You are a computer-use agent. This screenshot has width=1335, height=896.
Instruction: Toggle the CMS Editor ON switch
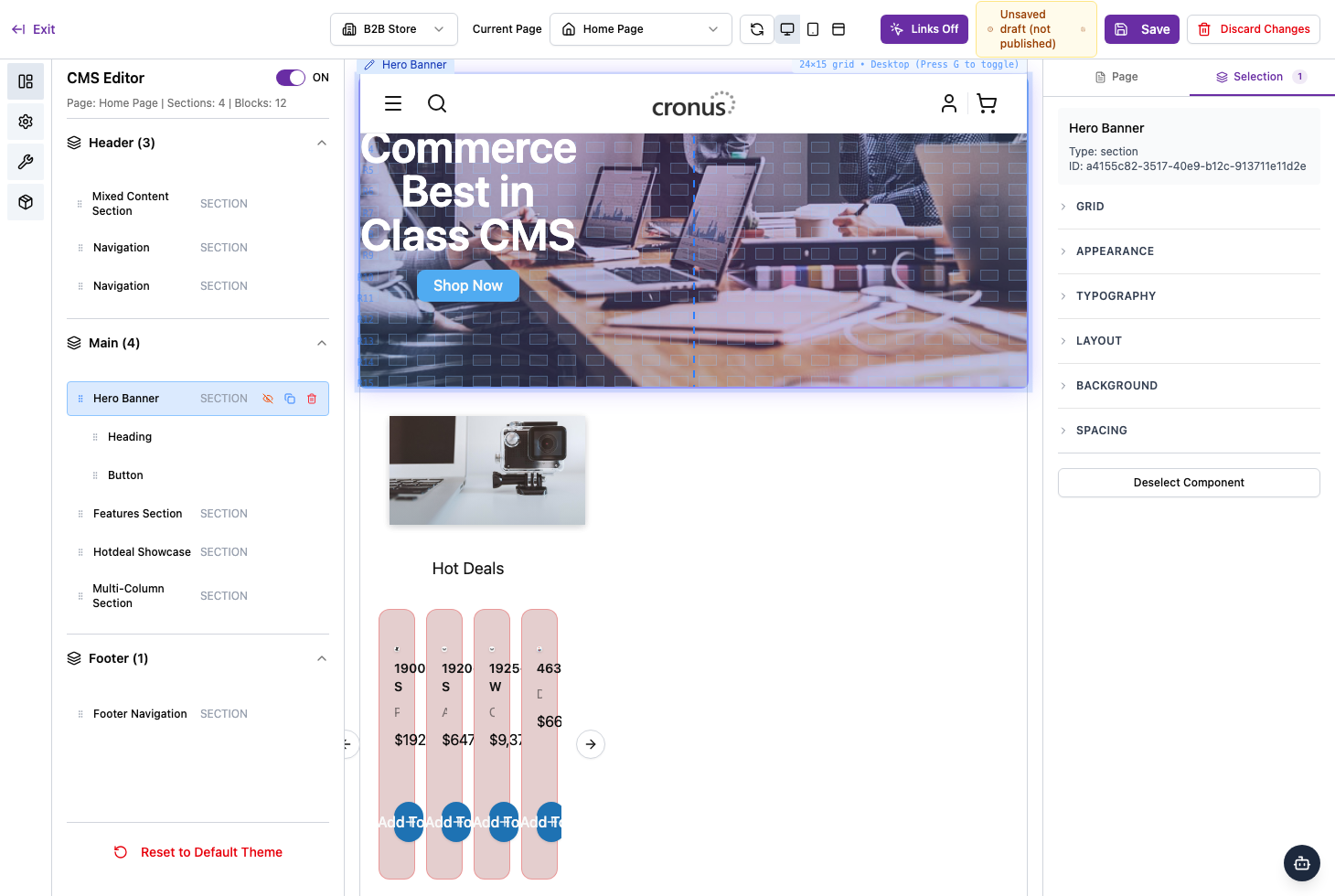coord(291,78)
